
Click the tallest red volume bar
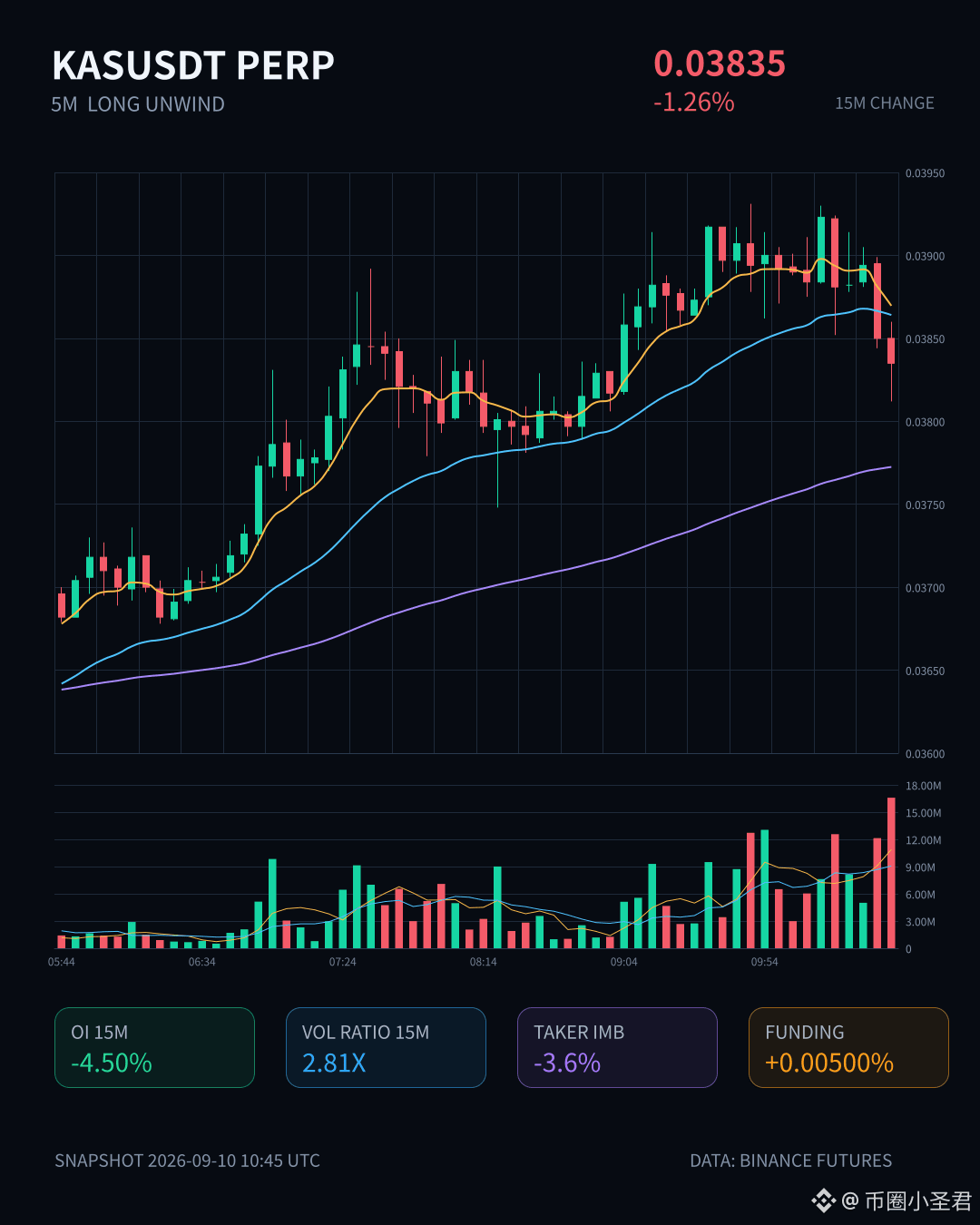pyautogui.click(x=891, y=873)
